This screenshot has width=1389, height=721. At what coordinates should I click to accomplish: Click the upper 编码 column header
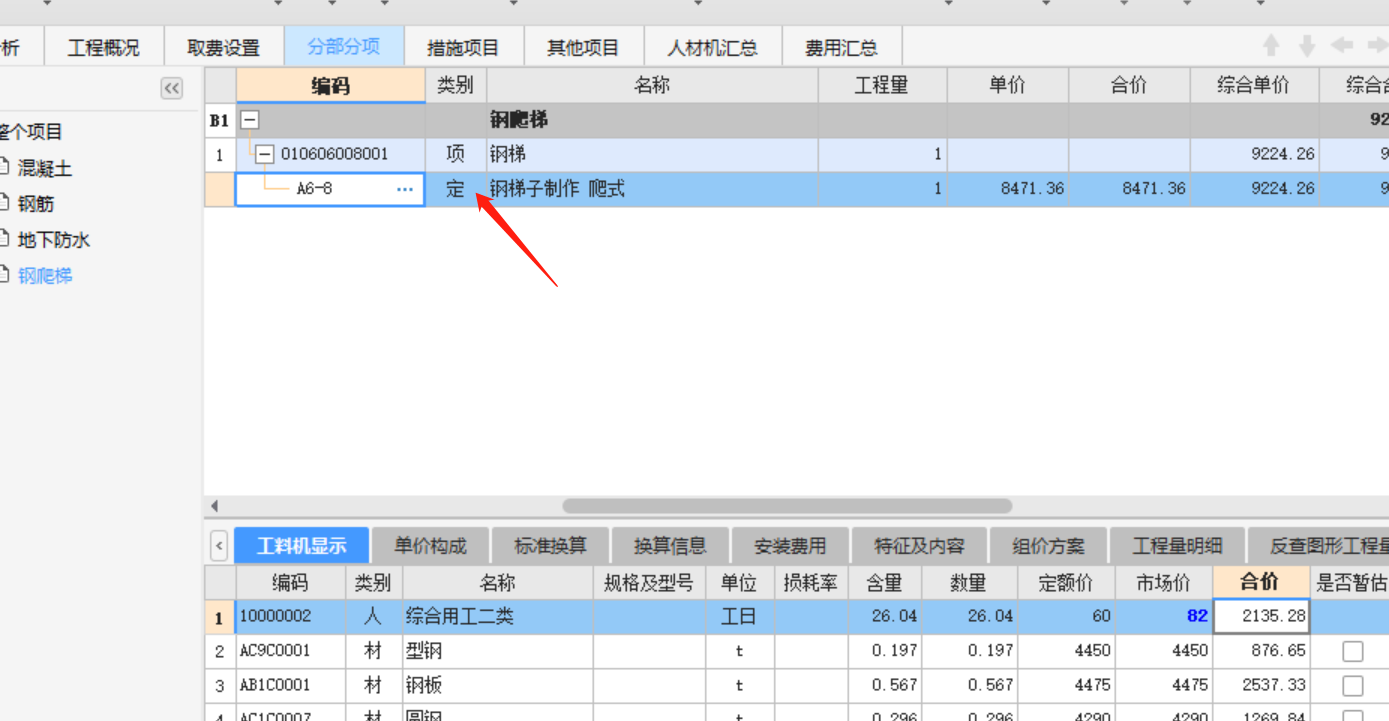pyautogui.click(x=331, y=86)
